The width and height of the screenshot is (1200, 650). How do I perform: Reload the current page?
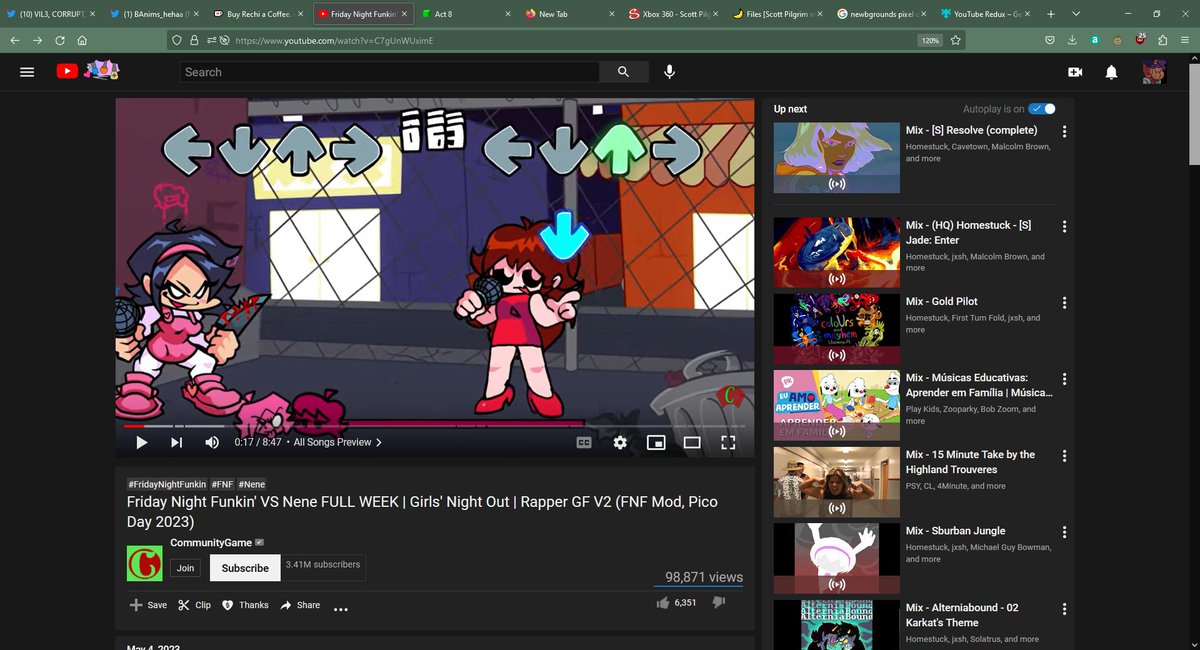[x=60, y=41]
